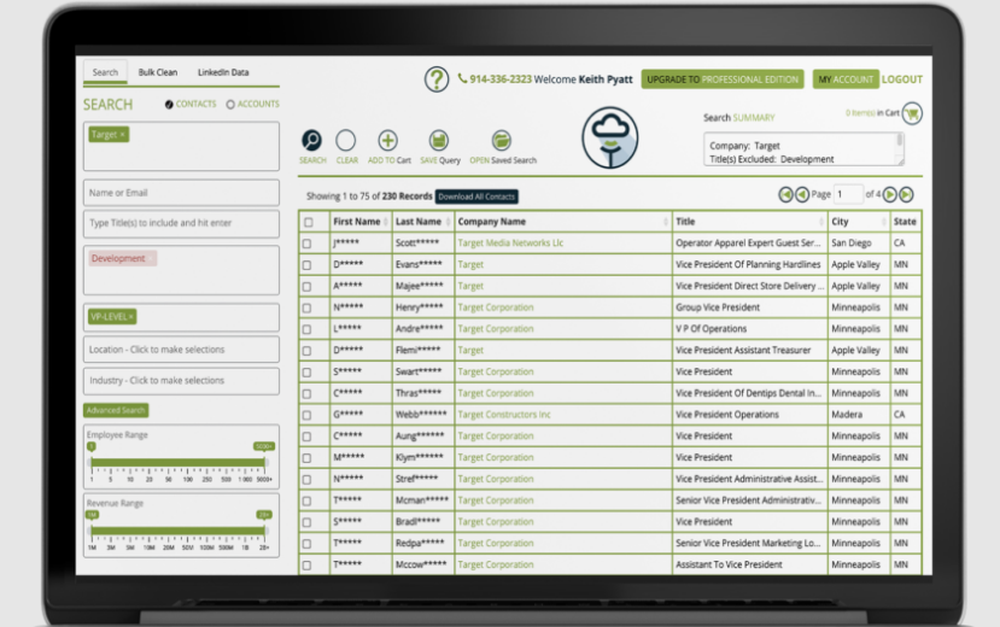This screenshot has width=1000, height=627.
Task: Open the Location selections box
Action: (181, 350)
